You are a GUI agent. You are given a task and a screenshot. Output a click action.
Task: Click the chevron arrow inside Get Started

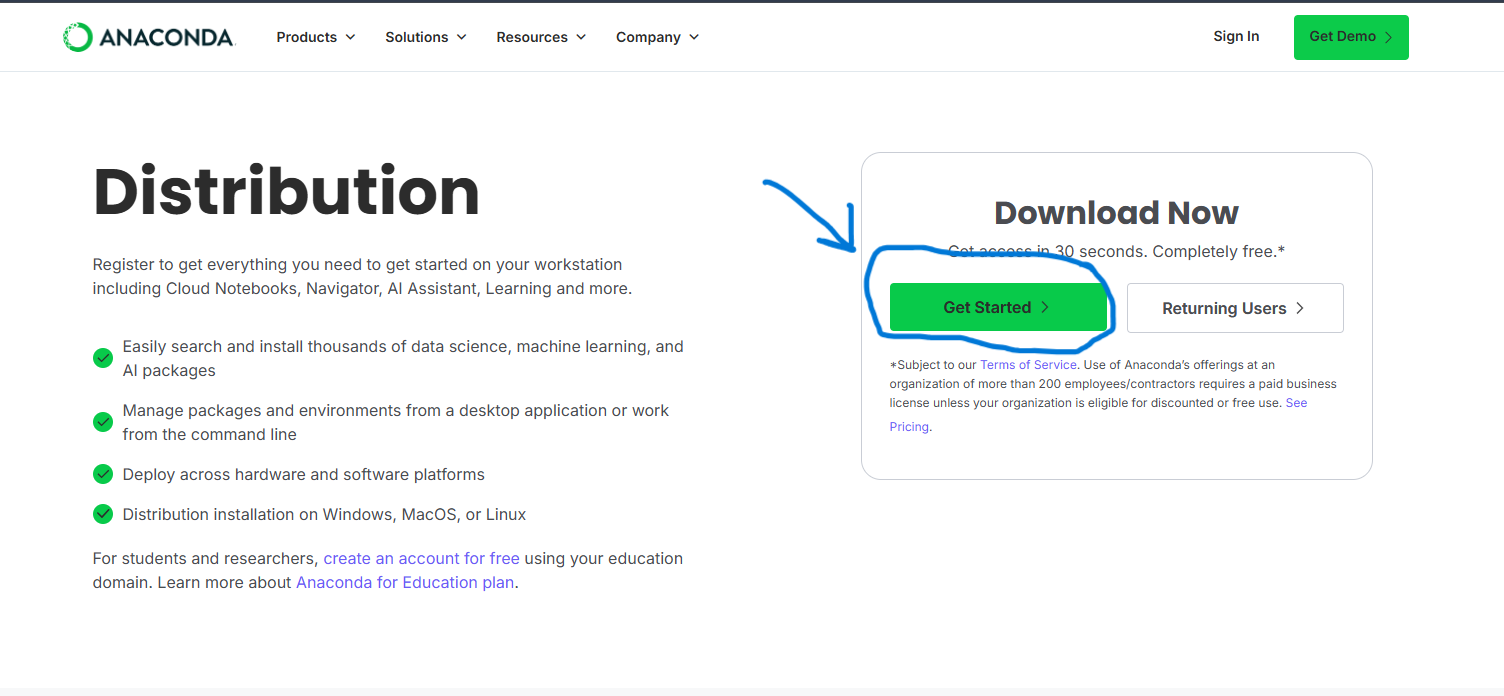tap(1046, 308)
